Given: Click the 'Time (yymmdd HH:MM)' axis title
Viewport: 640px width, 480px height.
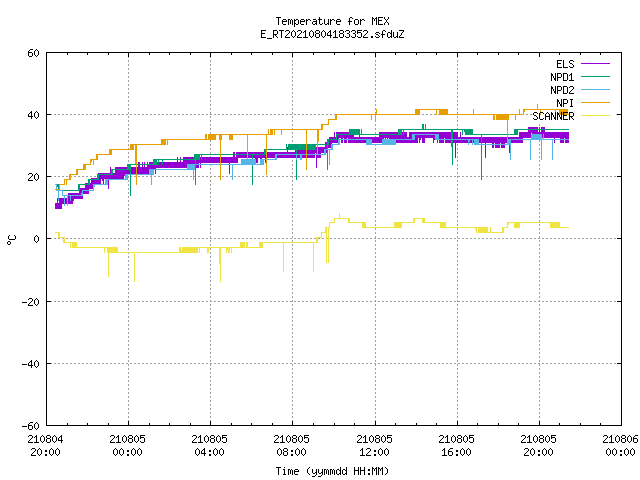Looking at the screenshot, I should 332,471.
